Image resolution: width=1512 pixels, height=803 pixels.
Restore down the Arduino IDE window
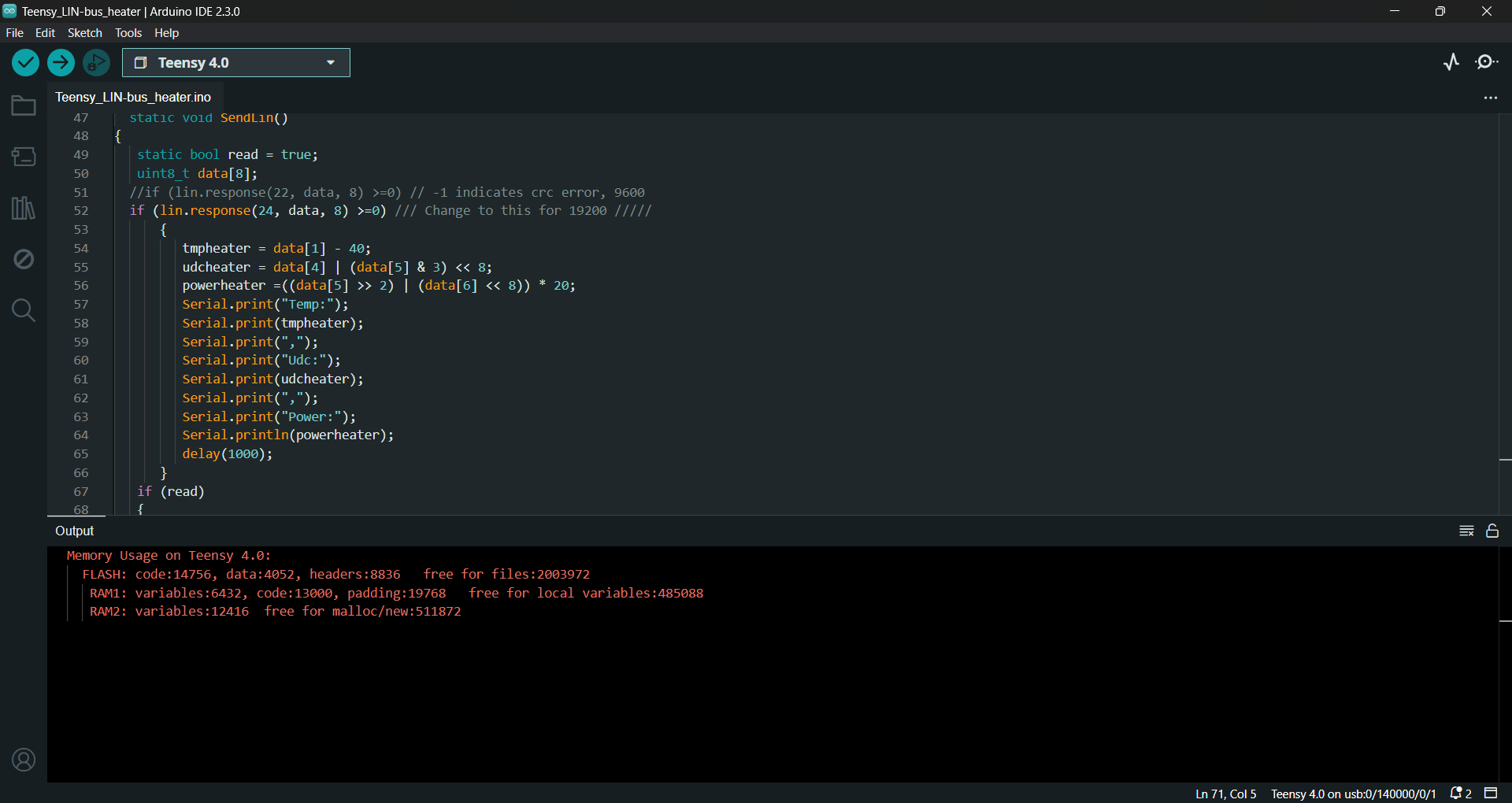1440,11
